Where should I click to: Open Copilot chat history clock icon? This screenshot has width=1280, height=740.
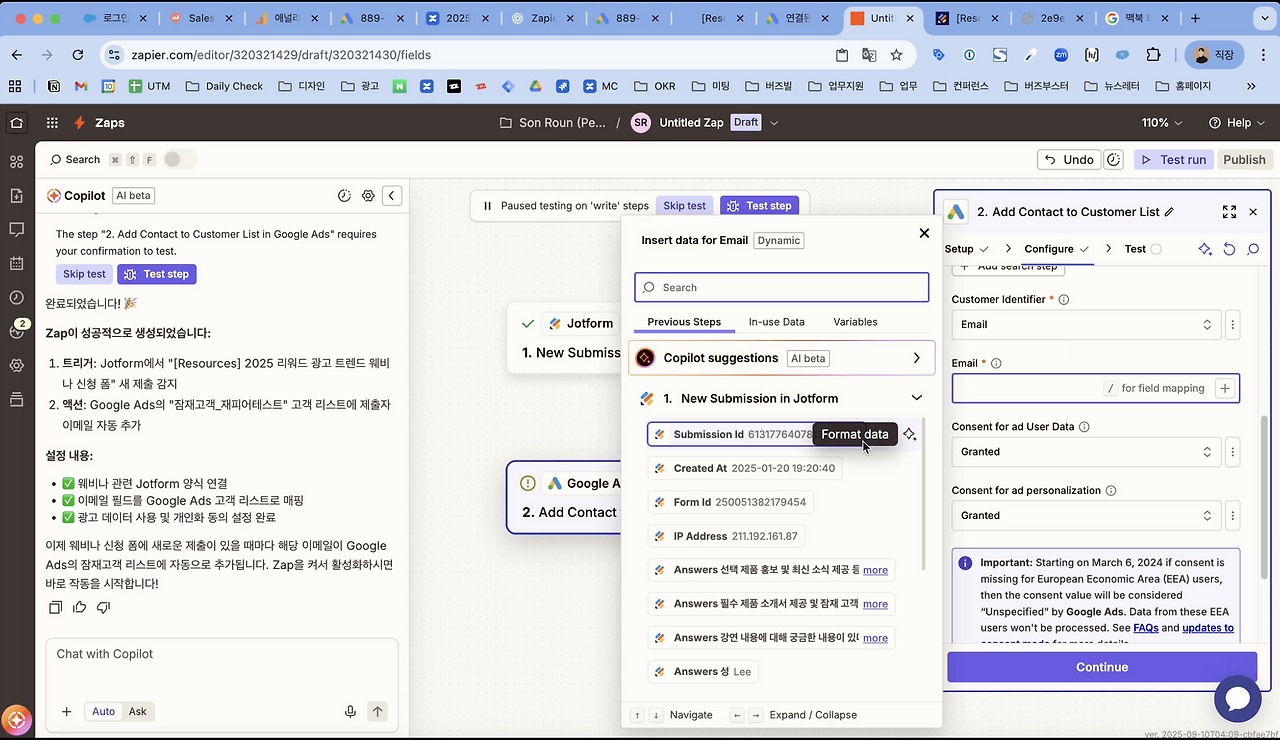(344, 196)
